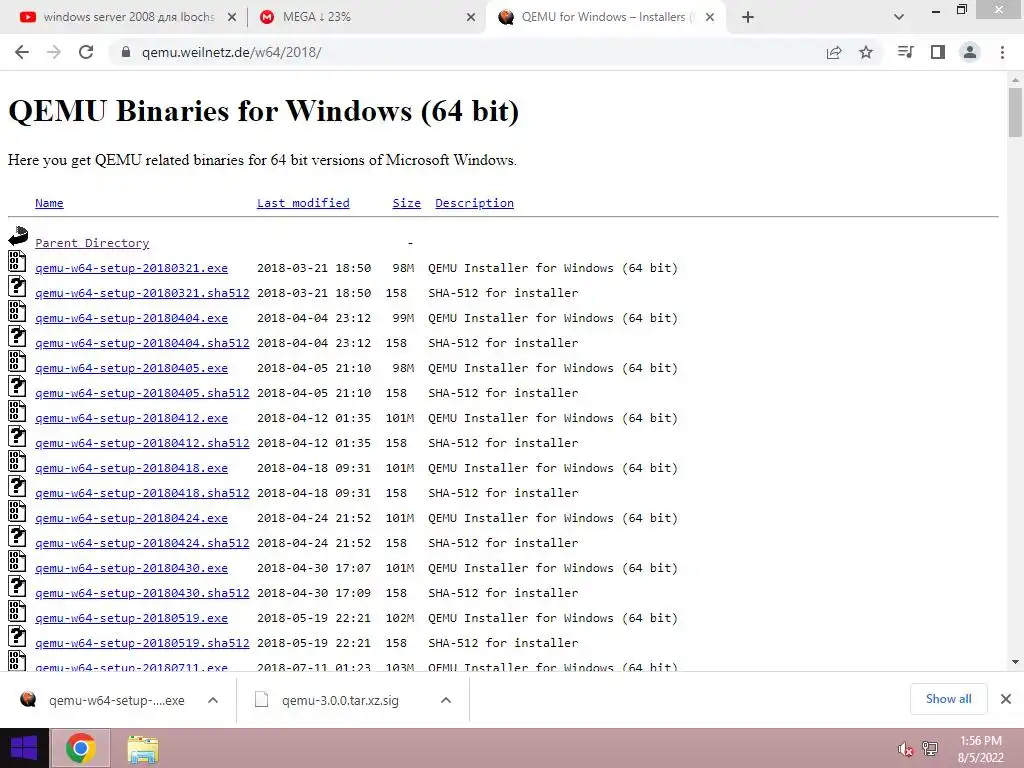
Task: Open the tab search dropdown chevron
Action: (899, 18)
